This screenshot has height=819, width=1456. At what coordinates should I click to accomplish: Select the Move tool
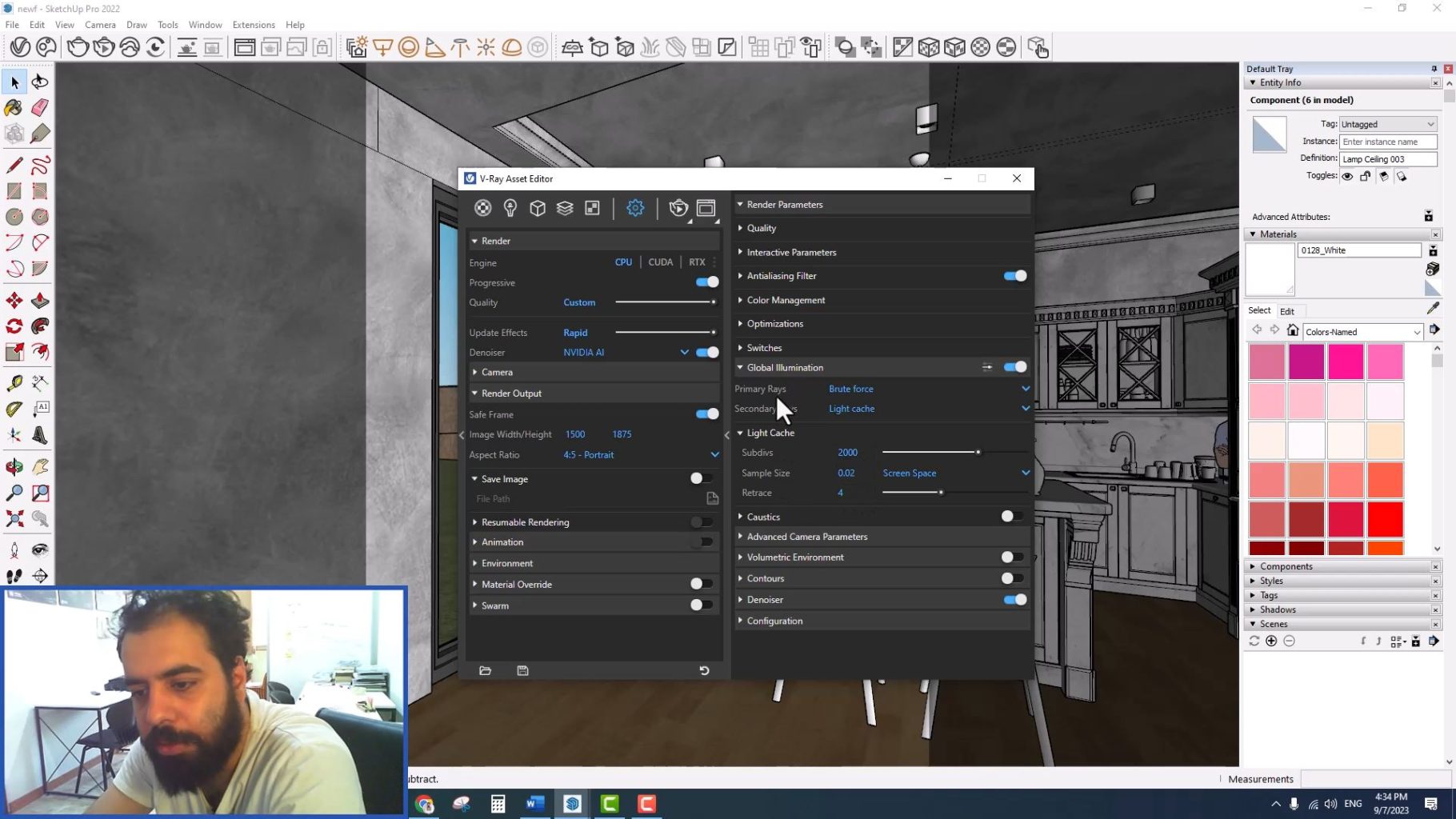tap(14, 300)
